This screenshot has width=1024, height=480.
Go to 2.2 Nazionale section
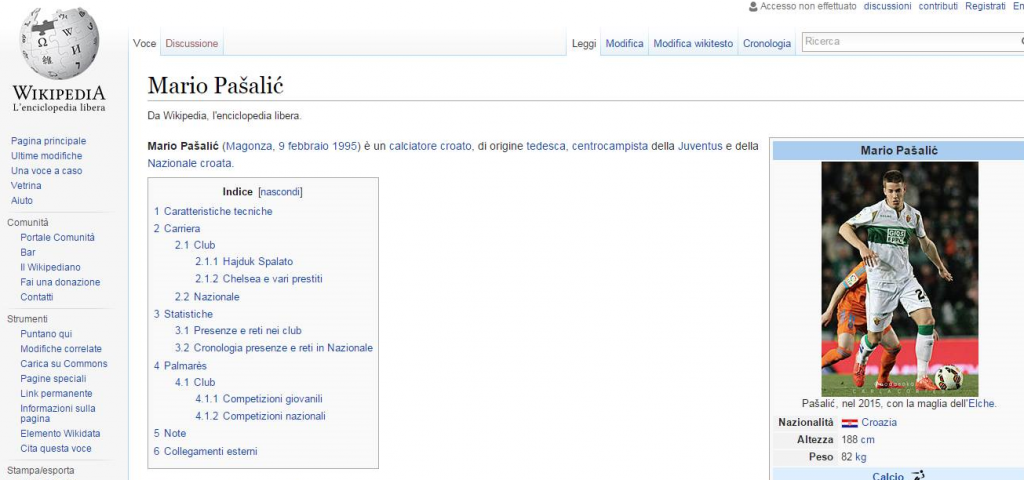pyautogui.click(x=207, y=297)
